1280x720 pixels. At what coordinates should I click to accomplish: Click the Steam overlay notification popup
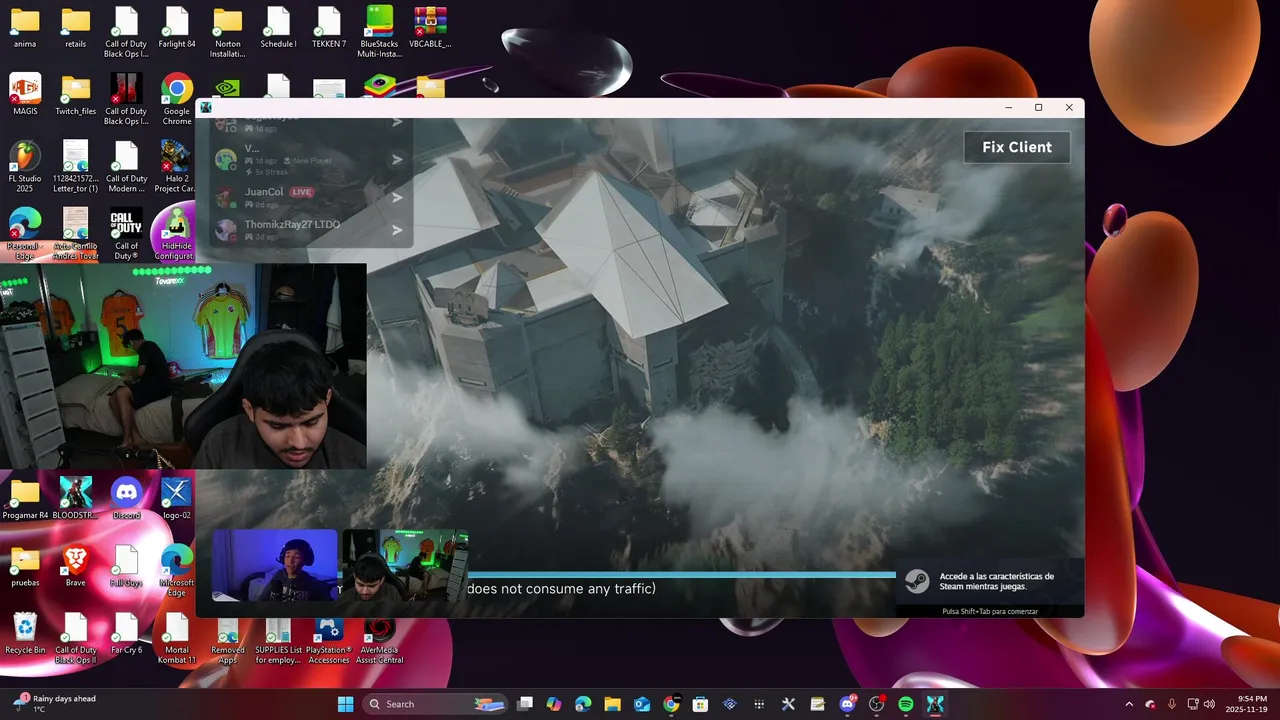point(988,587)
